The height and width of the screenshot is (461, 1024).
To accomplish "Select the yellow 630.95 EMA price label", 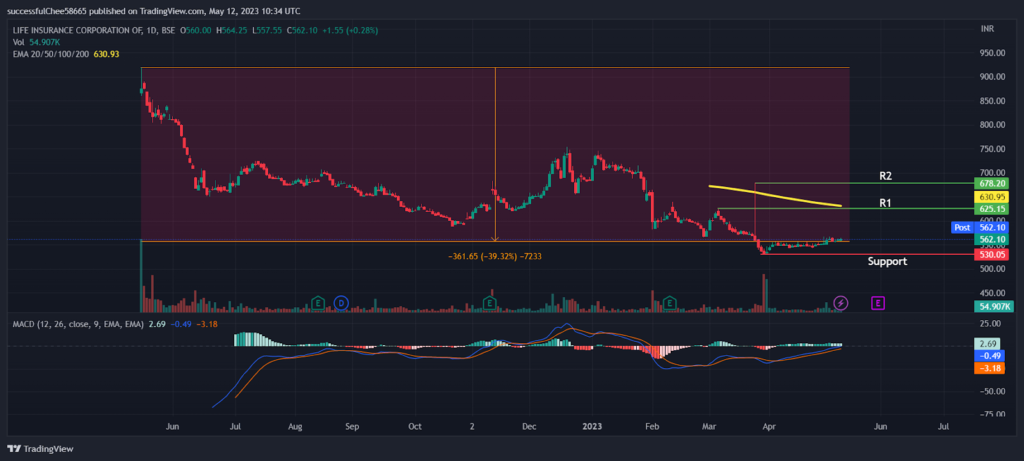I will [991, 197].
